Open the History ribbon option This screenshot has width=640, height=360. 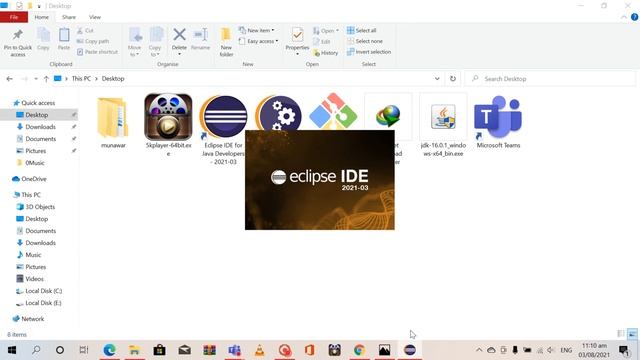click(x=326, y=53)
